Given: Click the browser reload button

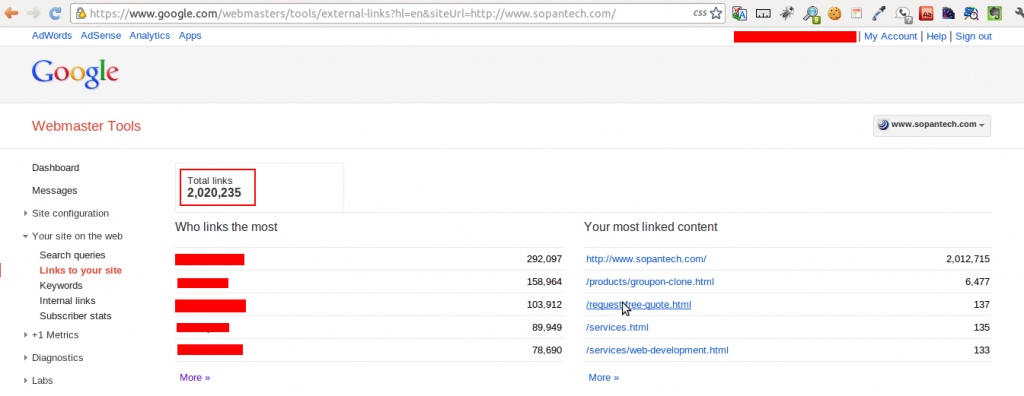Looking at the screenshot, I should [56, 12].
